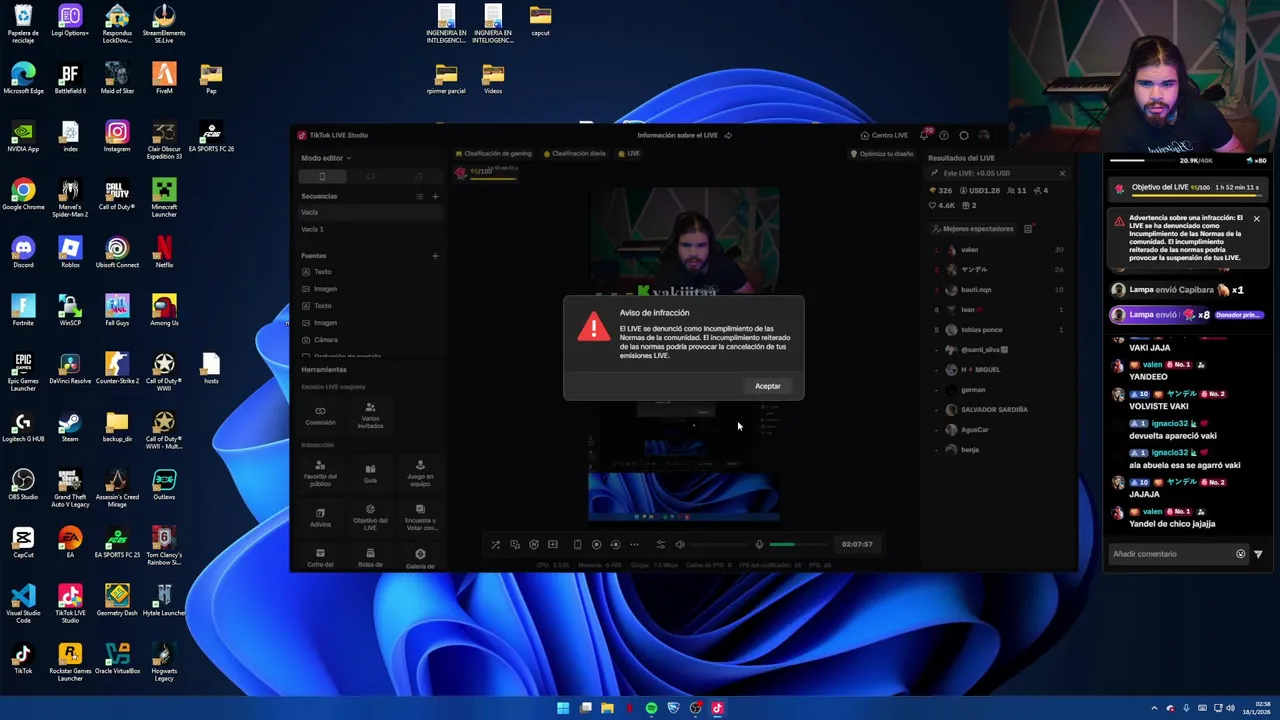Open CapCut desktop shortcut
The width and height of the screenshot is (1280, 720).
coord(23,543)
